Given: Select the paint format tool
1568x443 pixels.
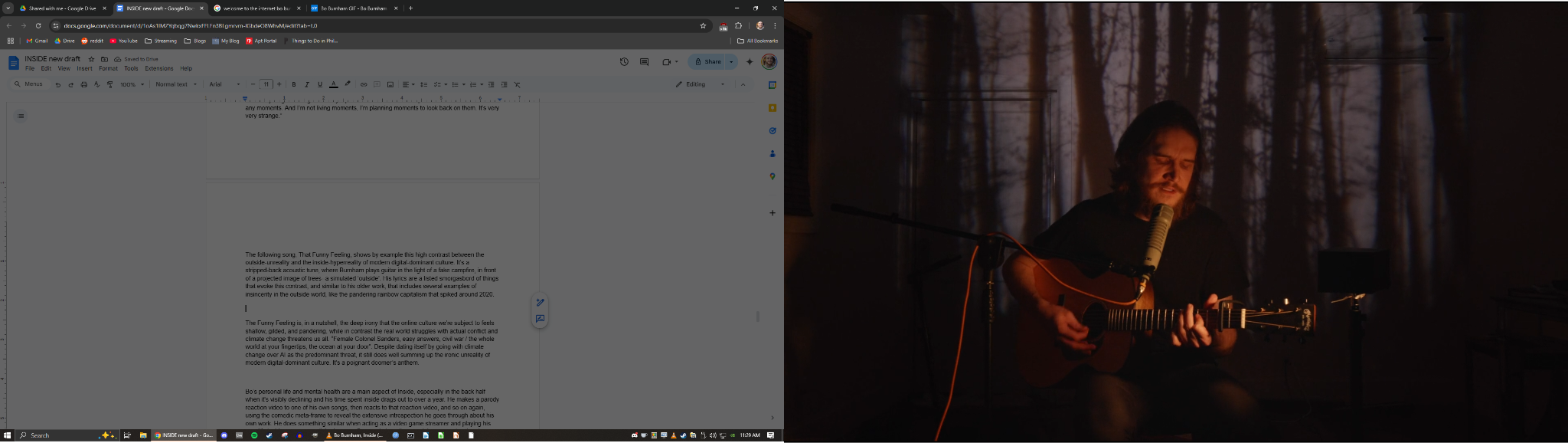Looking at the screenshot, I should [x=109, y=84].
